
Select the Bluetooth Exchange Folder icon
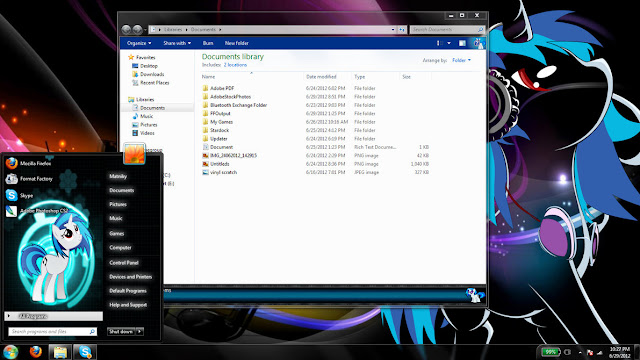(x=205, y=105)
